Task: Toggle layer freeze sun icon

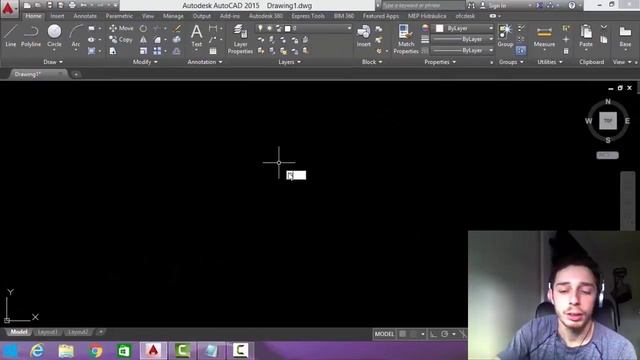Action: [269, 28]
